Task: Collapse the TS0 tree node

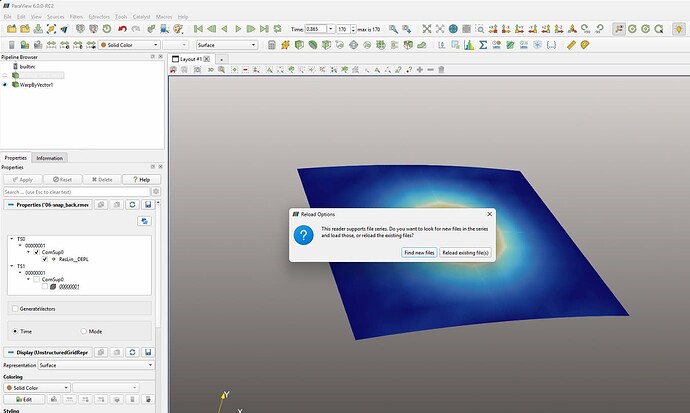Action: [11, 239]
